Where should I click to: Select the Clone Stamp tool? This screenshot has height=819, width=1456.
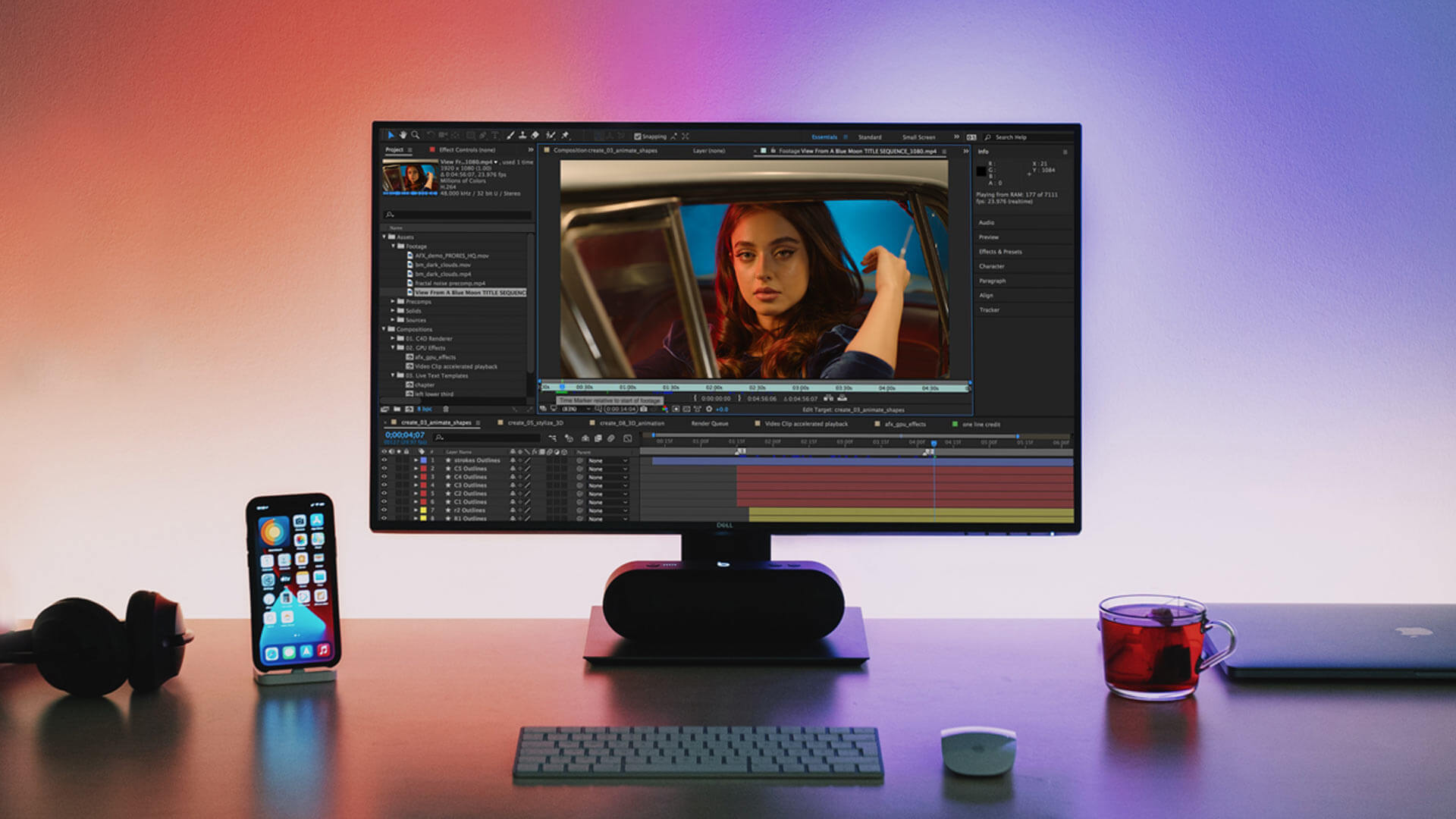(522, 135)
